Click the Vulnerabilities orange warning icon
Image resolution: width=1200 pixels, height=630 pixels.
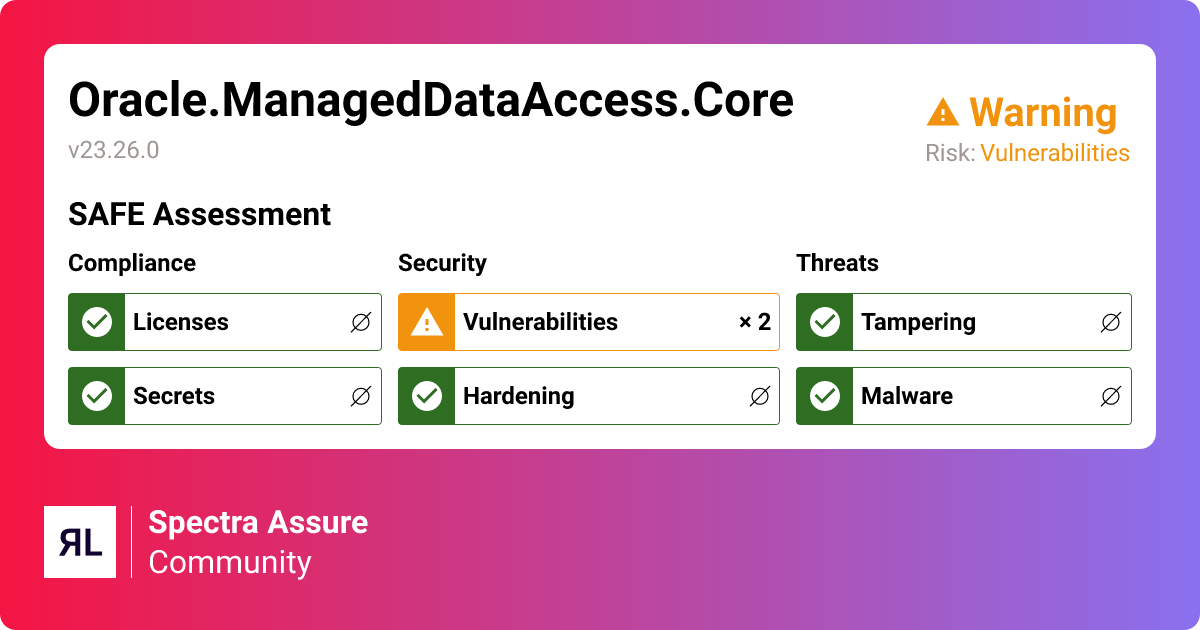(x=427, y=322)
